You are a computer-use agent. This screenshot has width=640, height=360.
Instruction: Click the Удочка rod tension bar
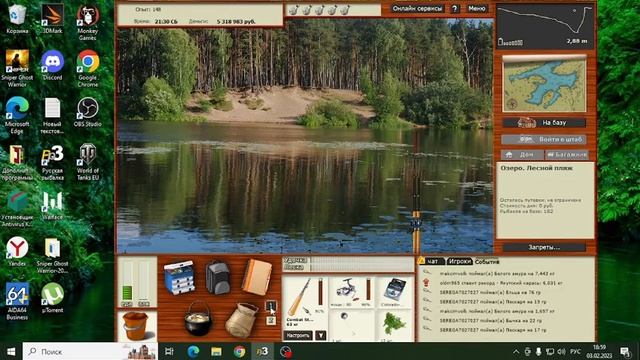tap(362, 260)
